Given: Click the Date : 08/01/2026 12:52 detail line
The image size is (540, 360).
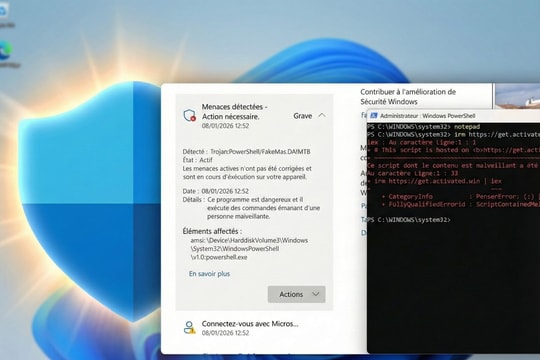Looking at the screenshot, I should tap(216, 191).
